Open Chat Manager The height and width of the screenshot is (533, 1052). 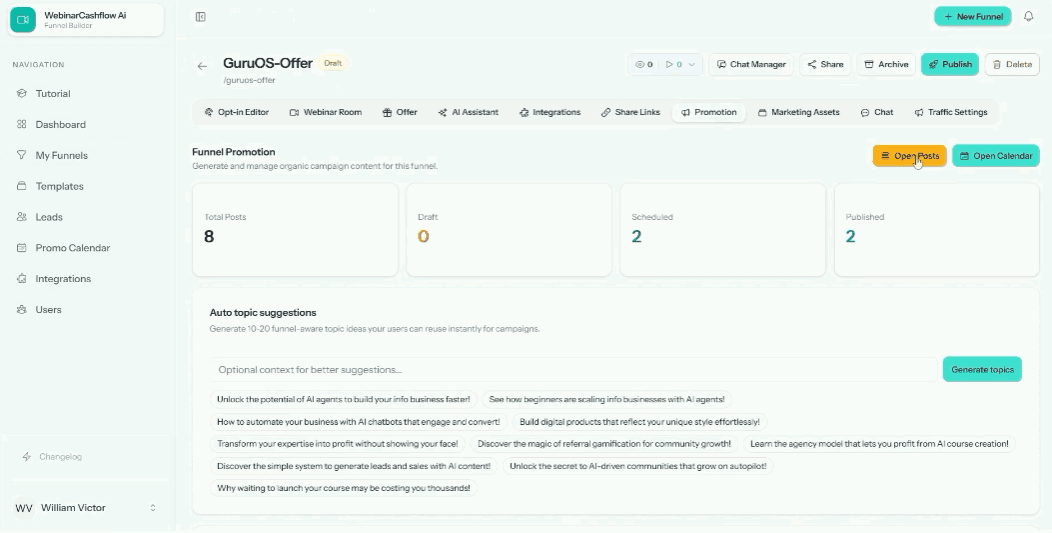click(x=751, y=64)
